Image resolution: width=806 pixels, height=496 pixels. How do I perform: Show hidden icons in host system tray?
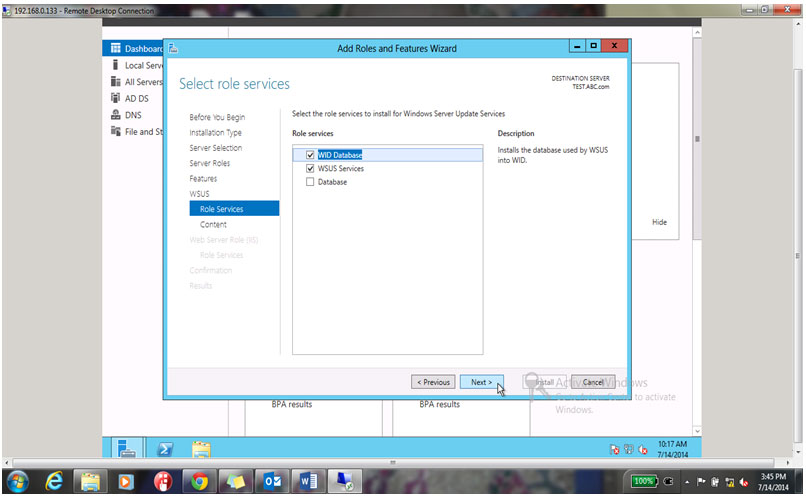pos(687,482)
